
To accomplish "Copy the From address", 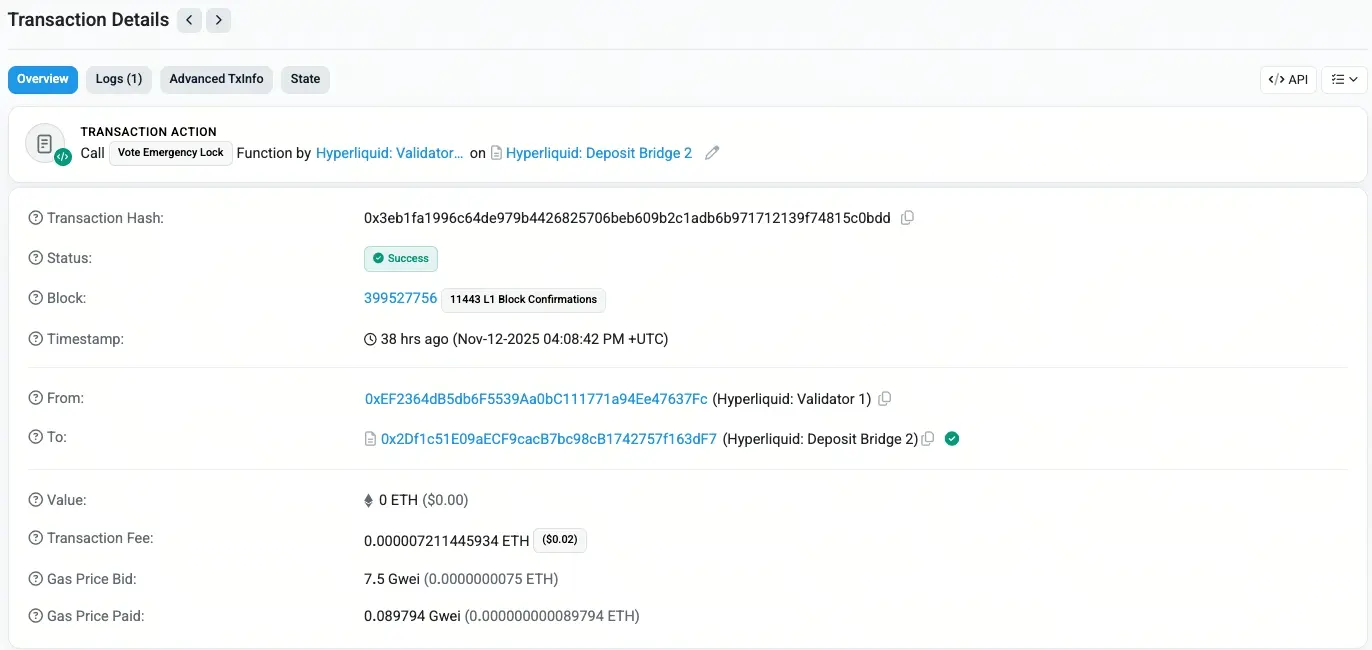I will point(884,399).
